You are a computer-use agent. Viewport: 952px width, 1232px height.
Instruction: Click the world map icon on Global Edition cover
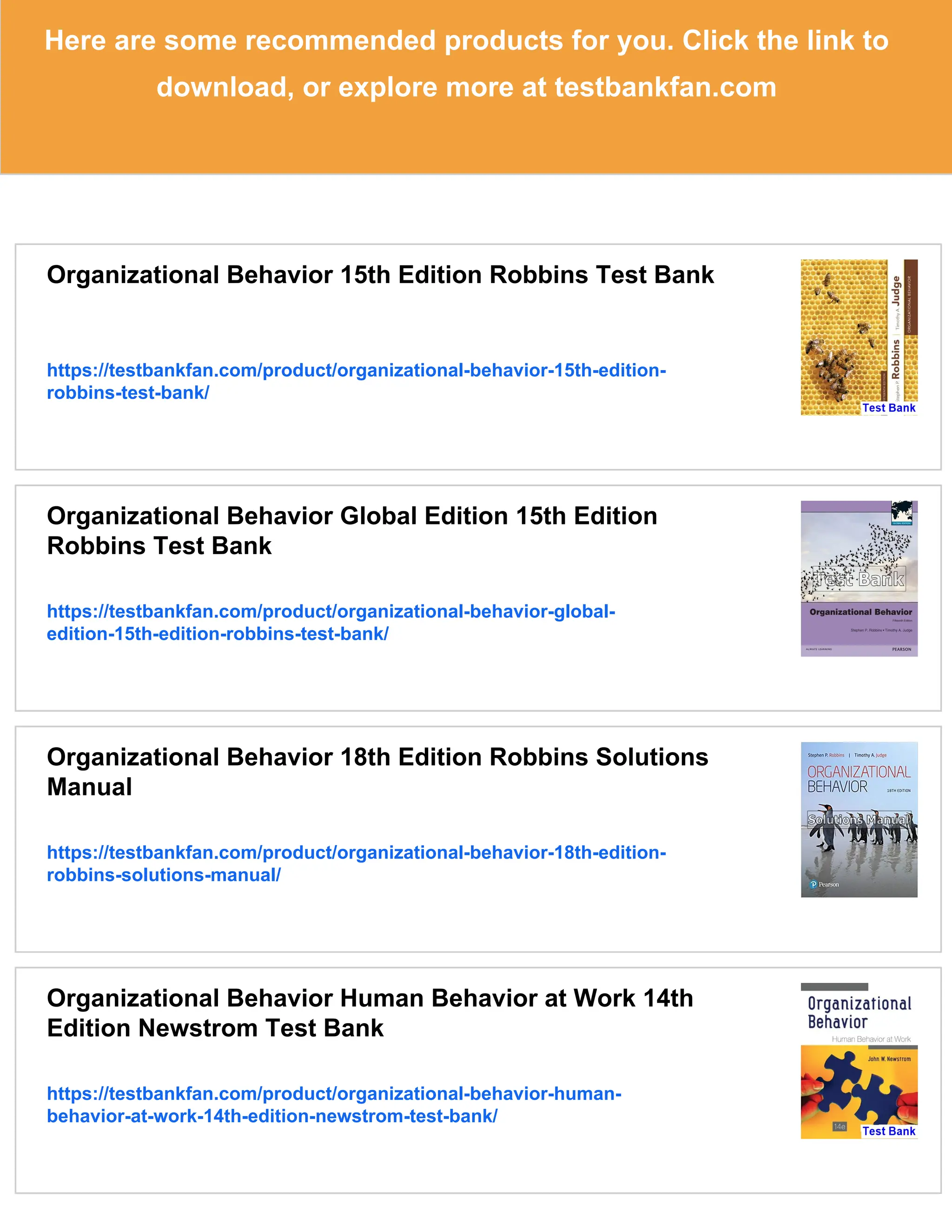coord(902,512)
